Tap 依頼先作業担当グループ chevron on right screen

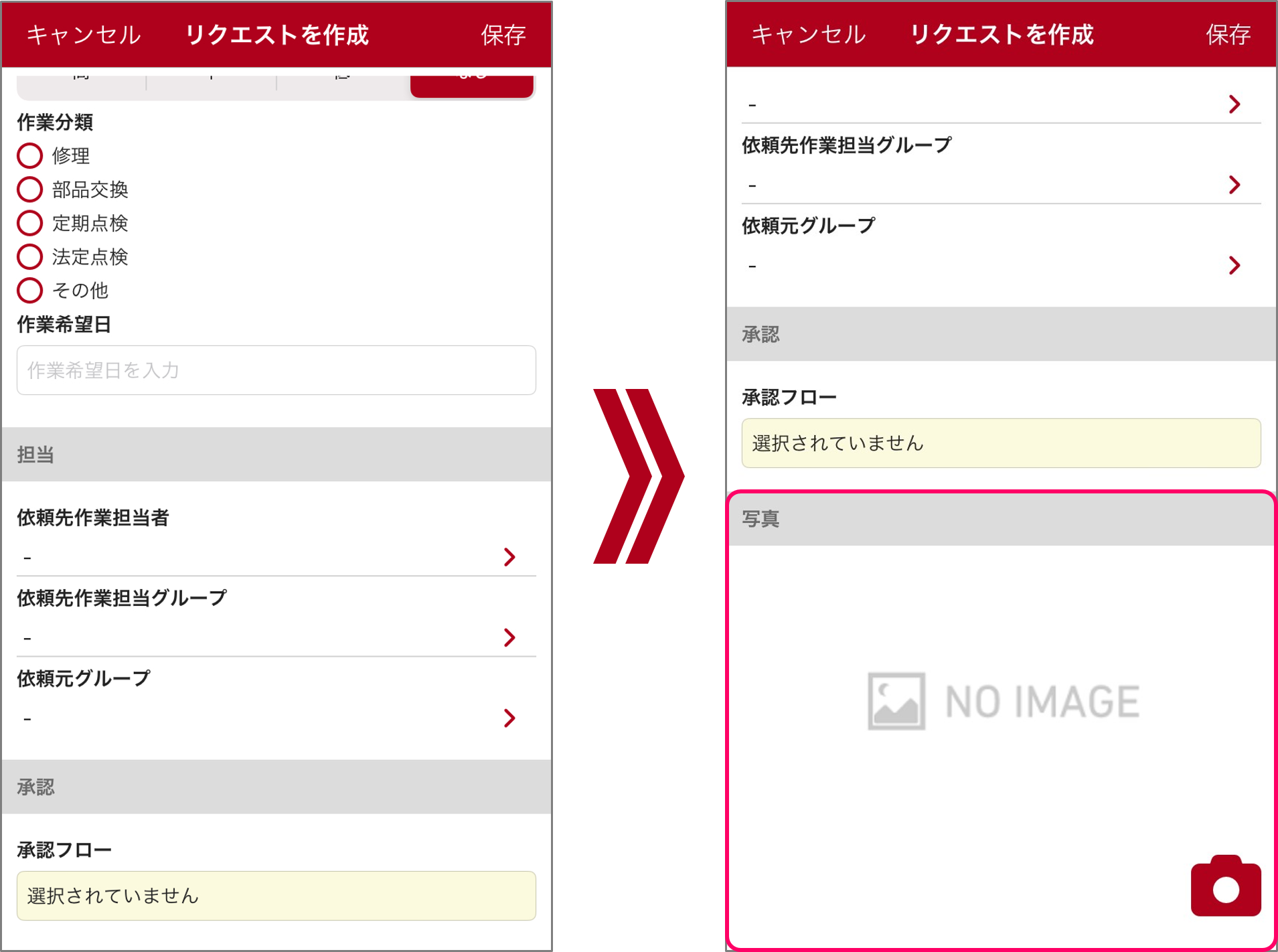click(1234, 185)
